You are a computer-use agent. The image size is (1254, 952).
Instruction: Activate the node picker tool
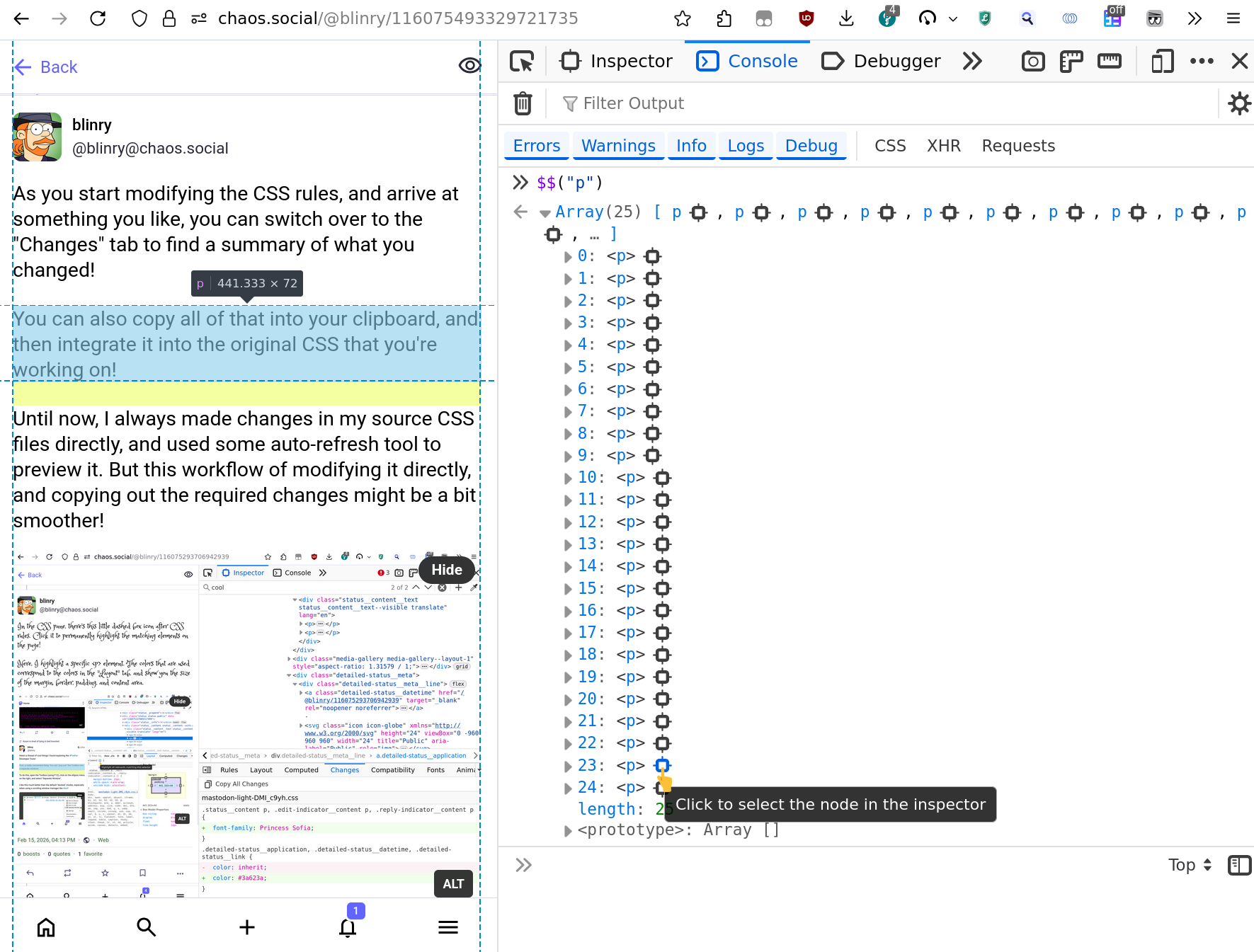click(522, 61)
